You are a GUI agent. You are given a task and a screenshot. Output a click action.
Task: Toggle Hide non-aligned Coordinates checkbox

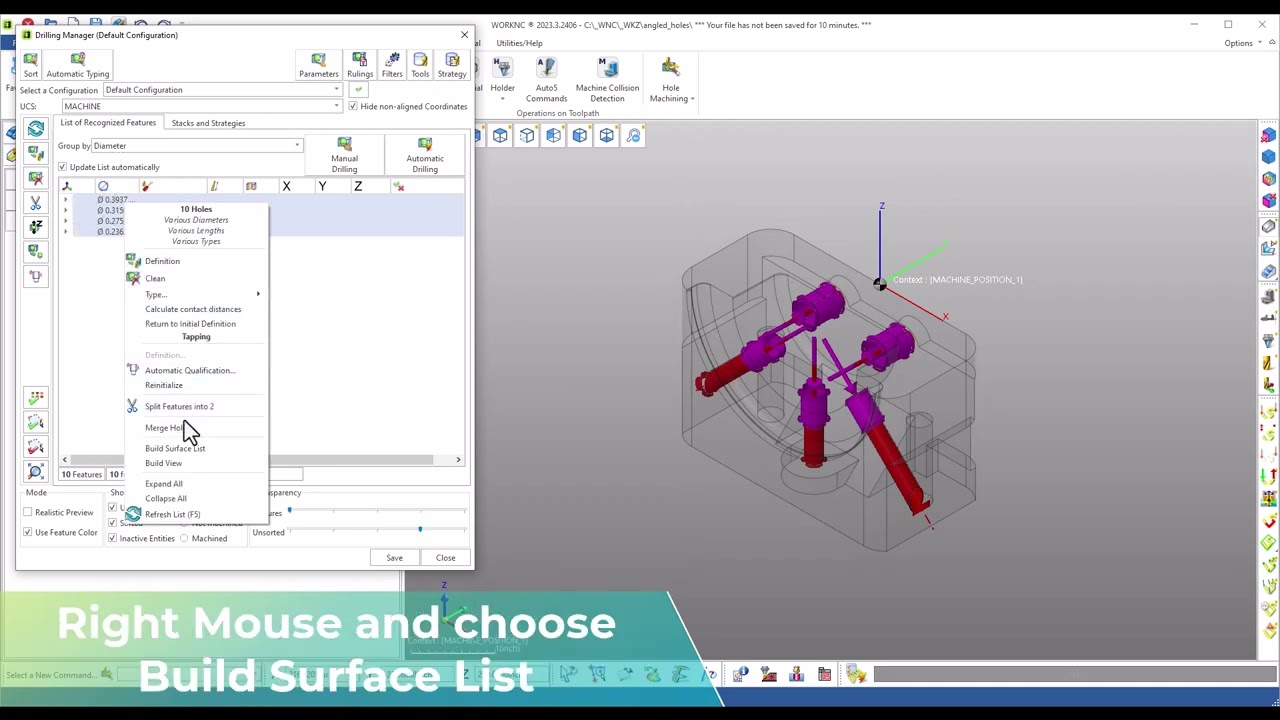point(353,106)
